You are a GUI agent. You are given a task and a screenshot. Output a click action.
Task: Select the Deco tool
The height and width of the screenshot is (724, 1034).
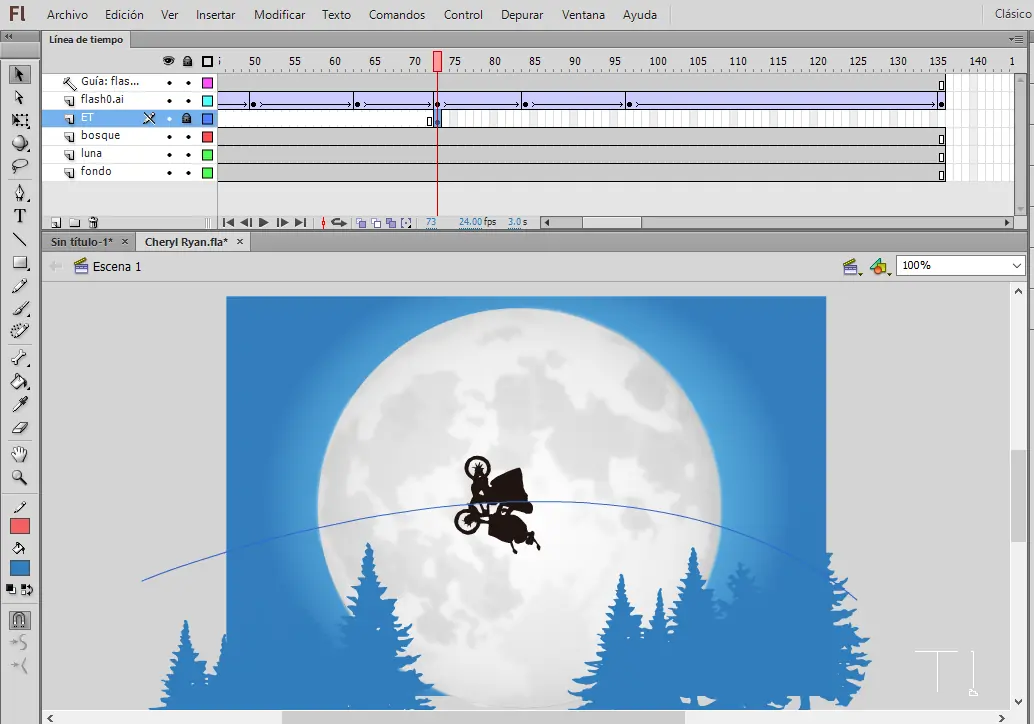point(20,331)
